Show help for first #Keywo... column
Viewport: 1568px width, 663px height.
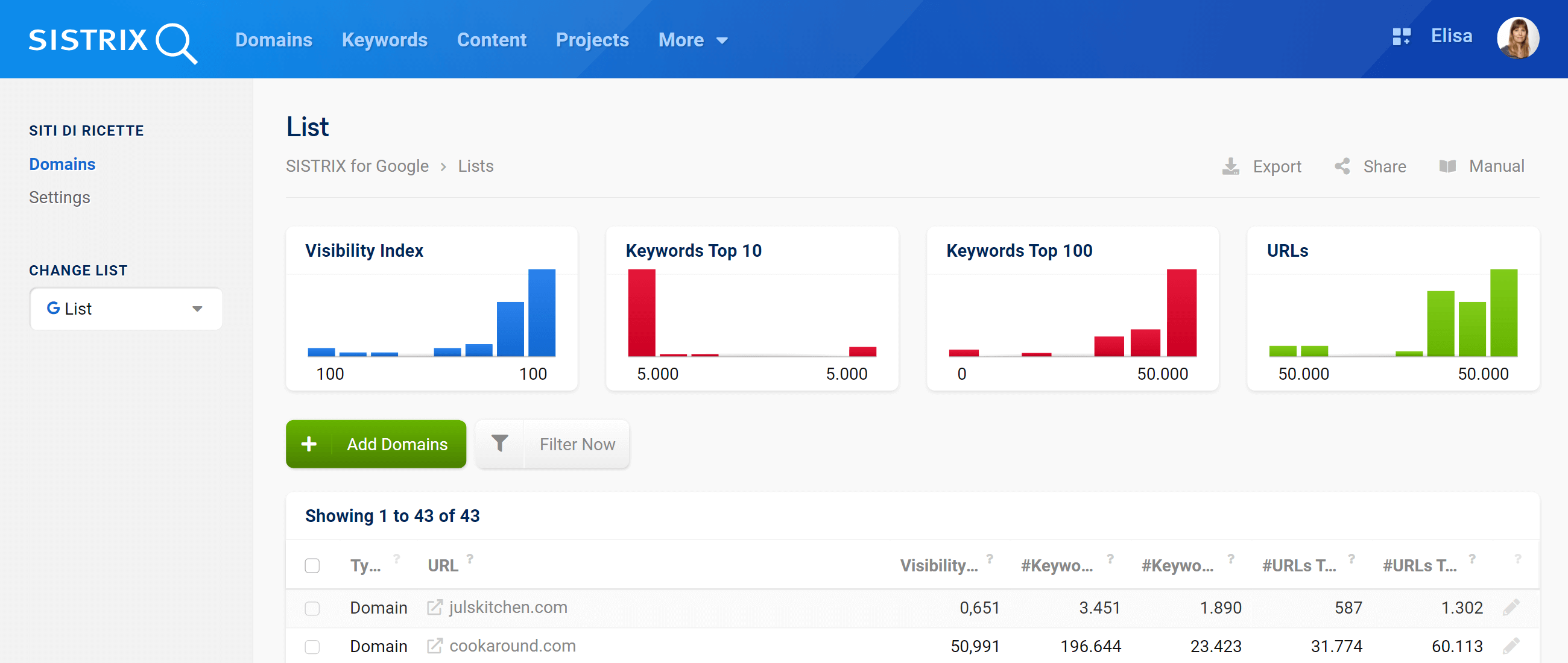pos(1110,558)
